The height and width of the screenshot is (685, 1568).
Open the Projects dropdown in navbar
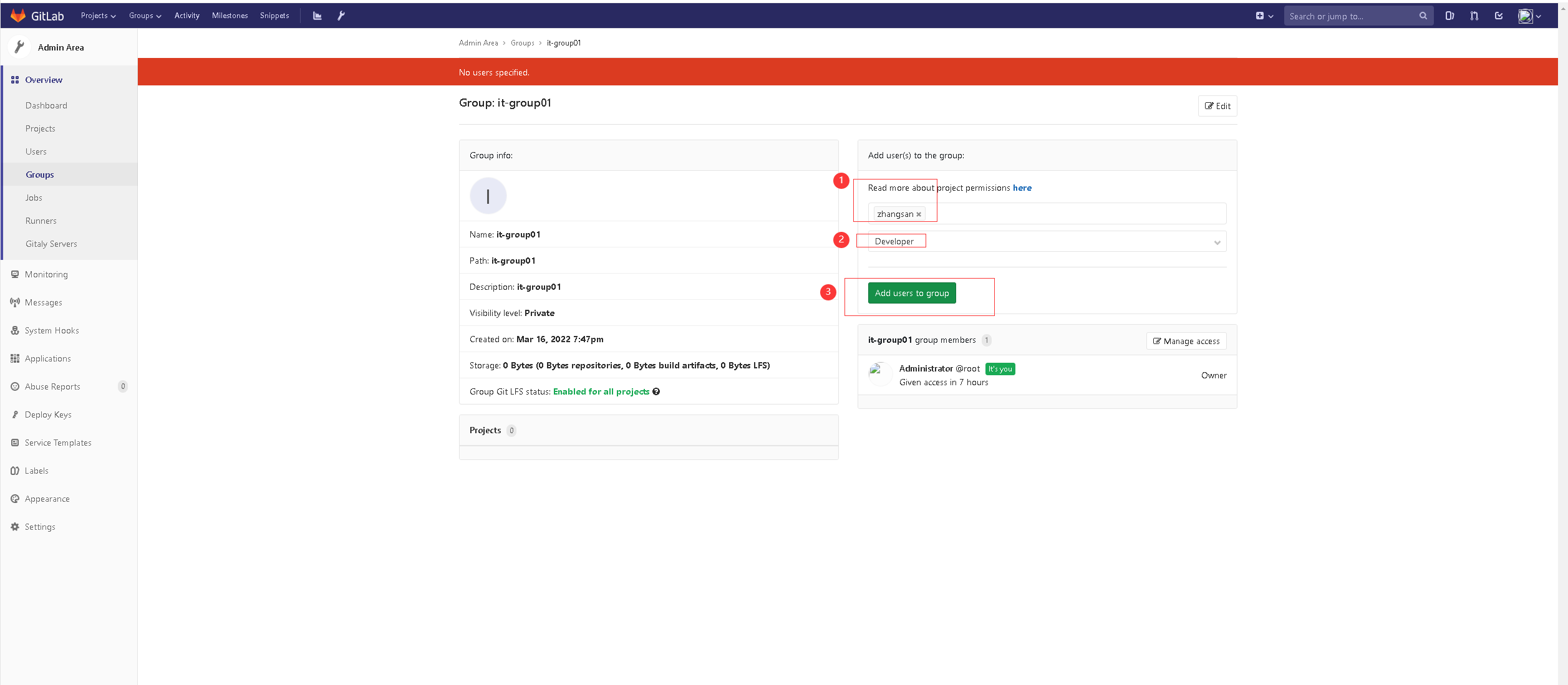pos(98,16)
